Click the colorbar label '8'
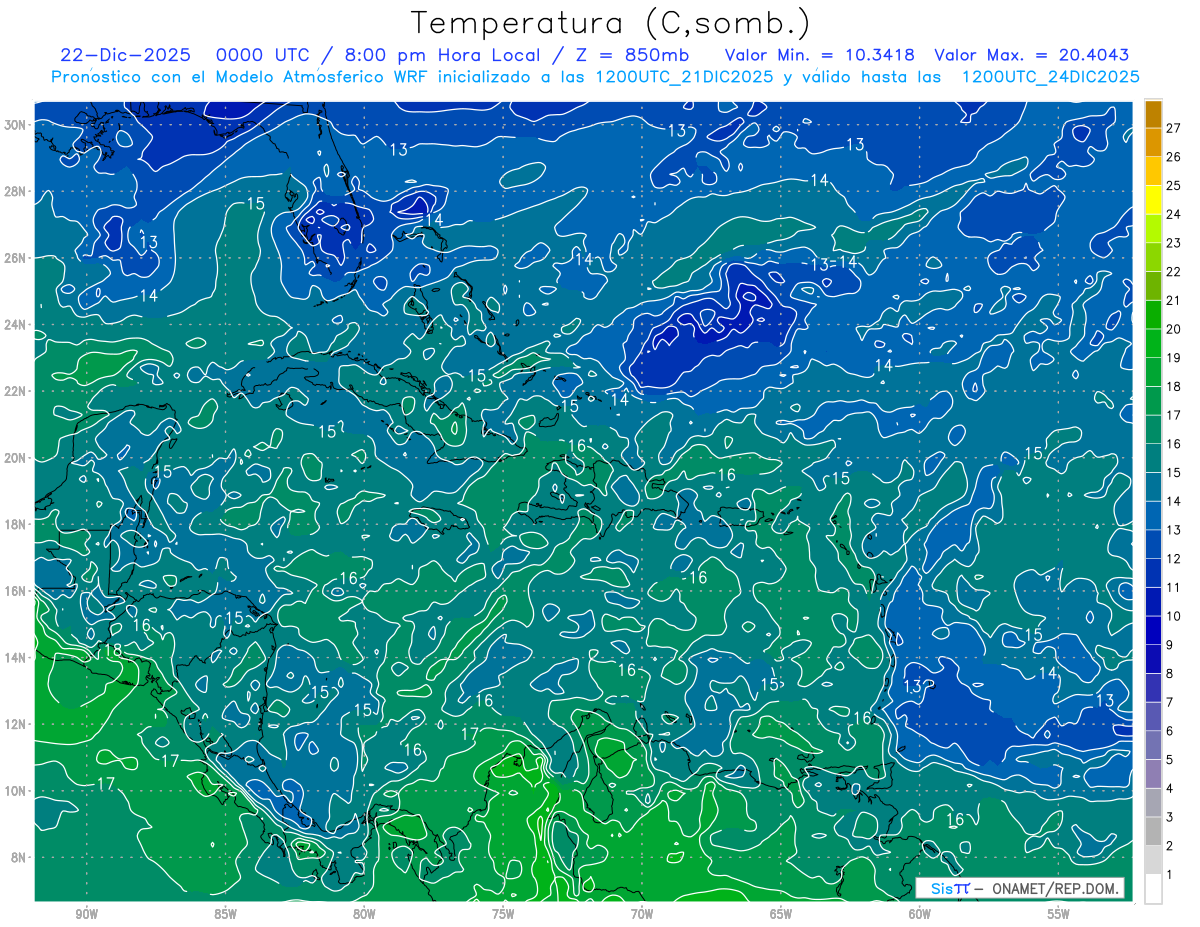1200x927 pixels. pos(1170,673)
